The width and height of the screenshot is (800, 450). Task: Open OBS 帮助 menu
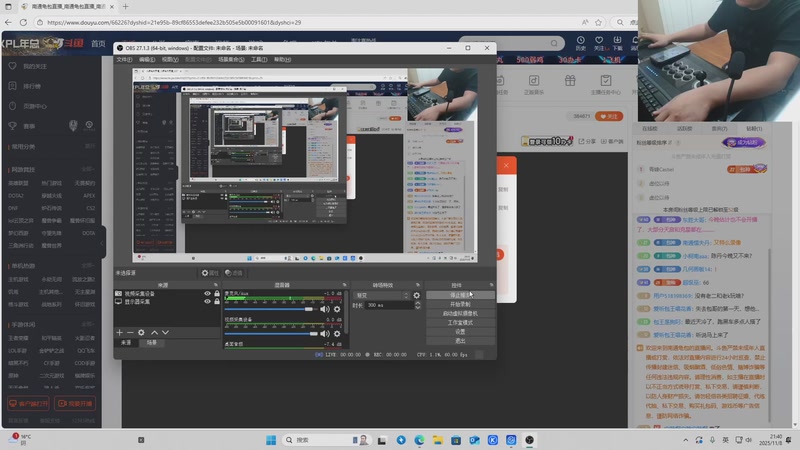coord(282,60)
